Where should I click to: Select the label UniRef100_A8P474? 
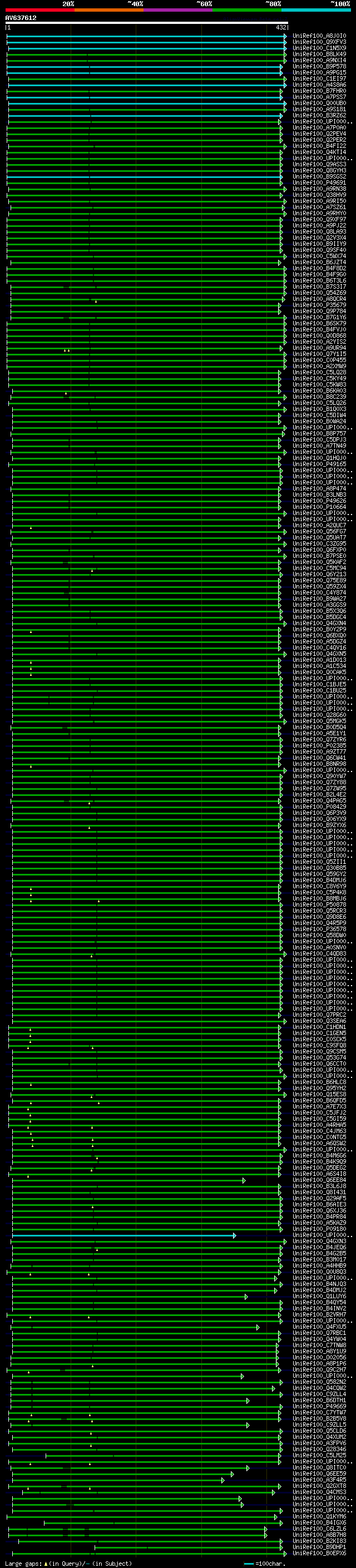319,489
